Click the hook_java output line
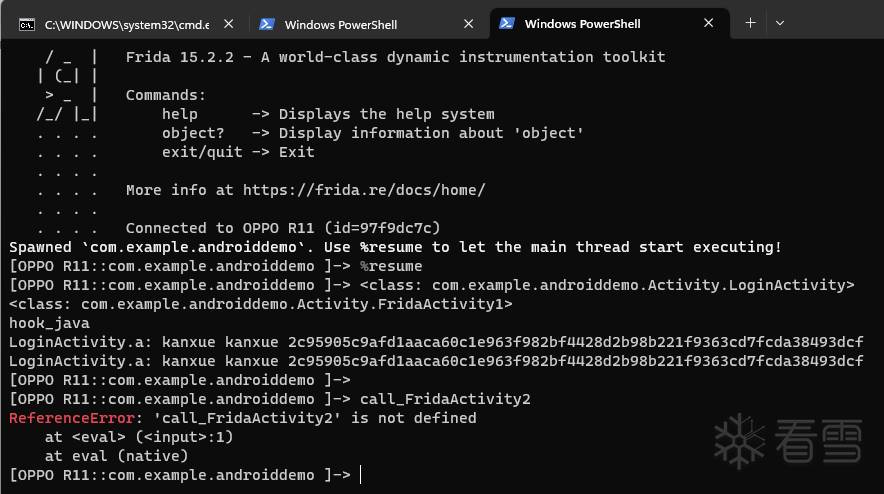 [x=49, y=323]
